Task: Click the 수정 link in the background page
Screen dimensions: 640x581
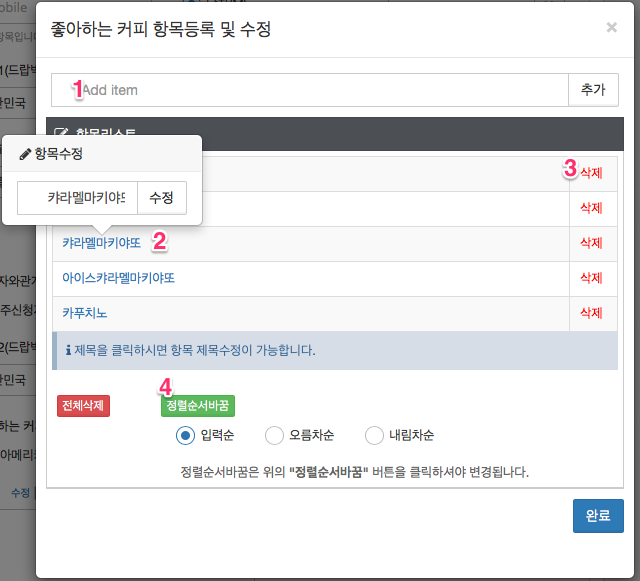Action: pyautogui.click(x=20, y=493)
